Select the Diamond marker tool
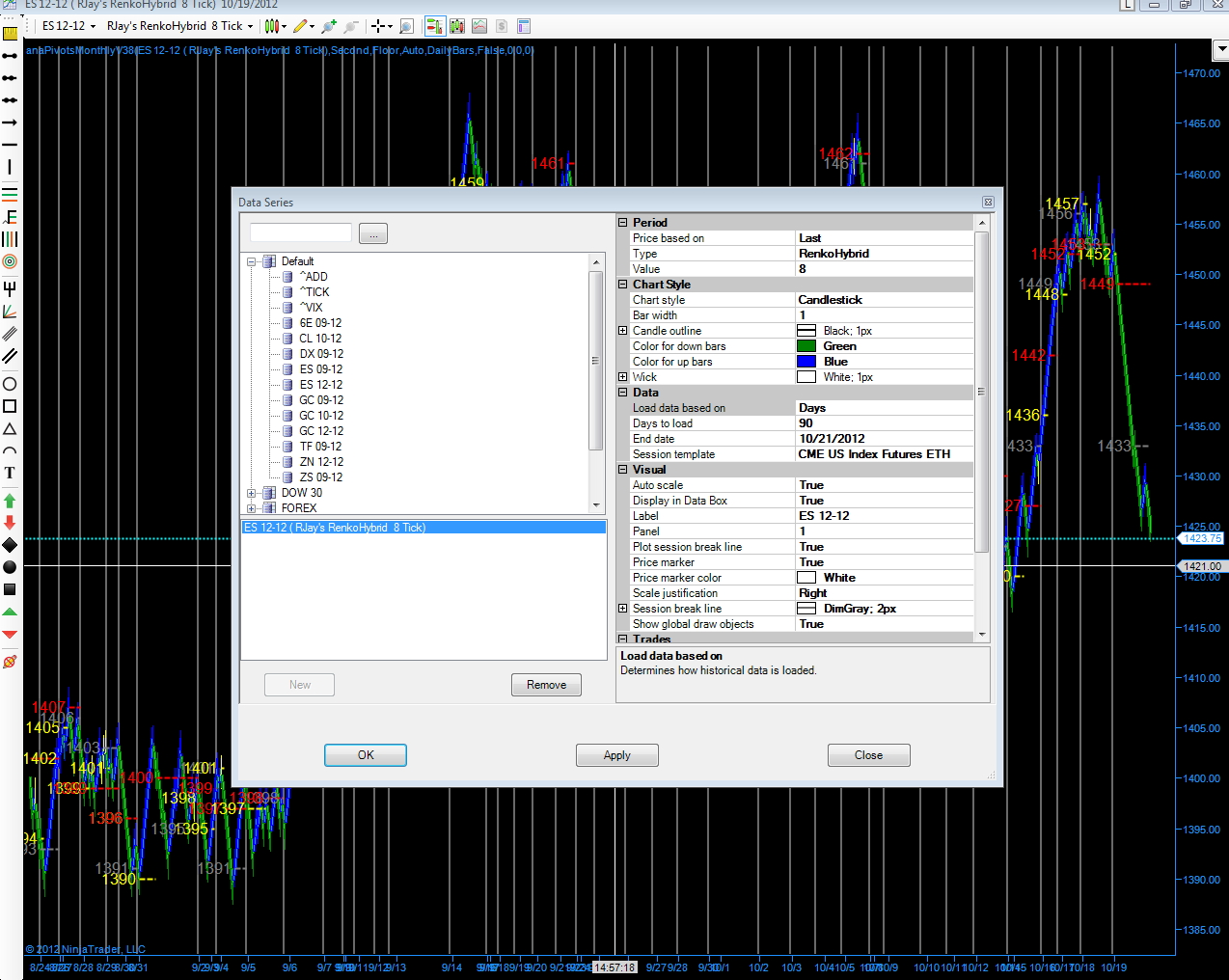 coord(10,545)
